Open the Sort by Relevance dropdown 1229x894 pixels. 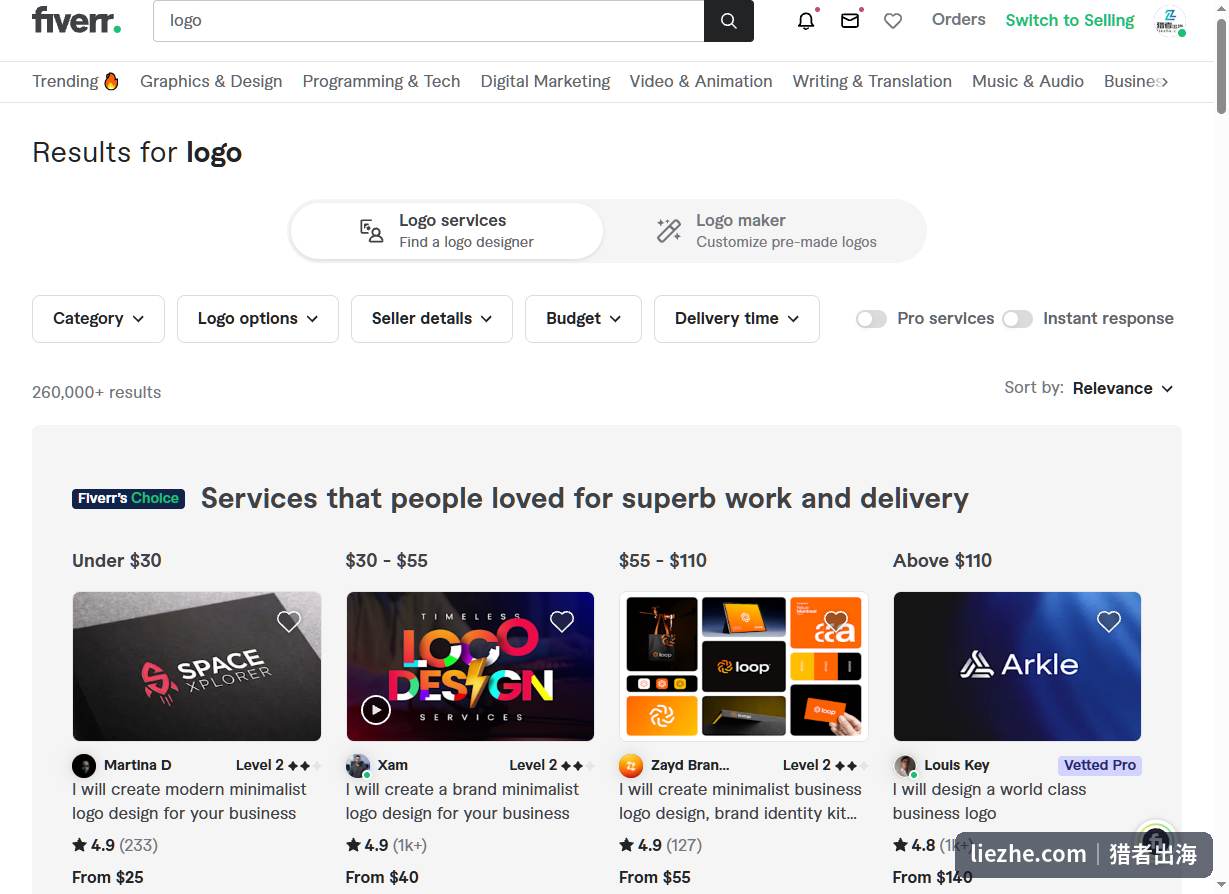coord(1123,388)
